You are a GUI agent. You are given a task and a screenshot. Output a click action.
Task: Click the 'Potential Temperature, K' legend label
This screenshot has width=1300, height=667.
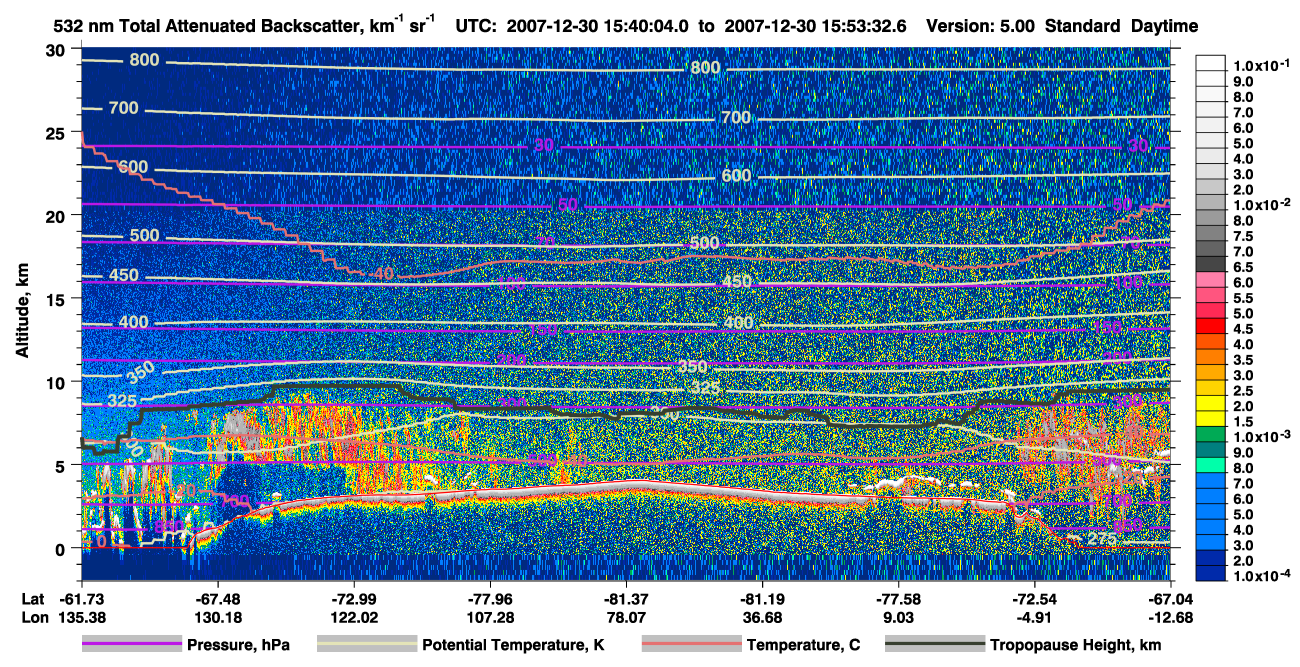(513, 645)
